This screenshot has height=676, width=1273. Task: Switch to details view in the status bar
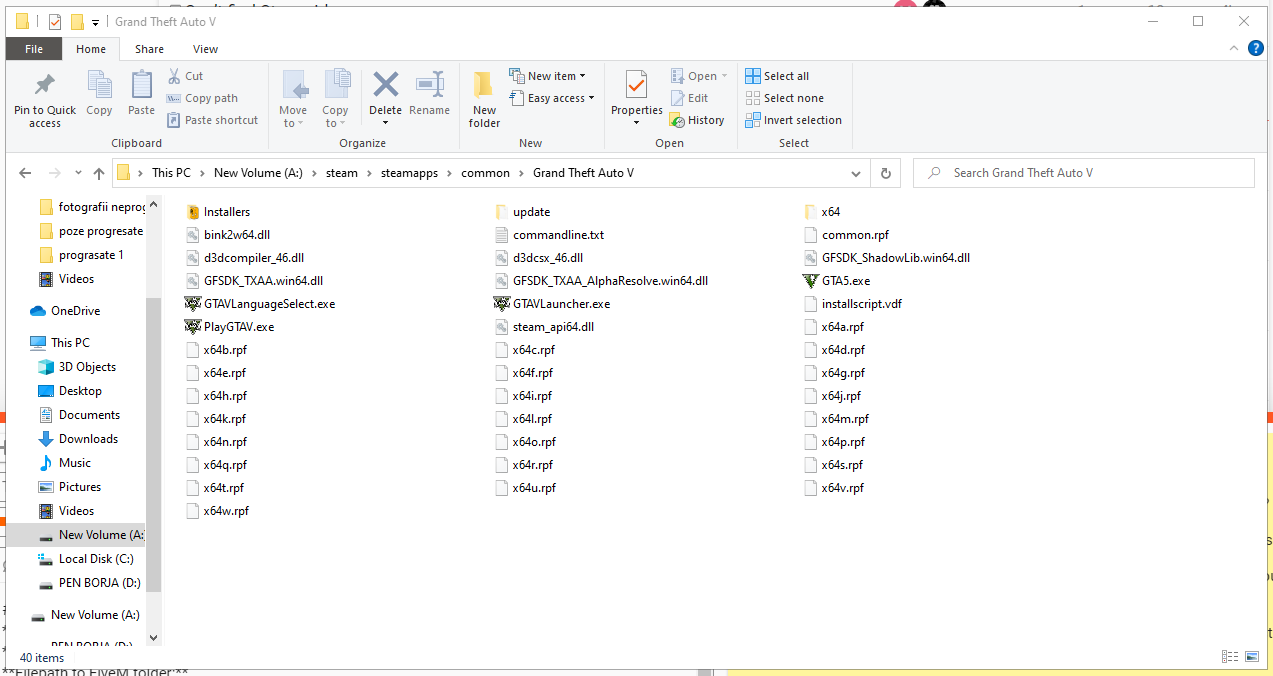tap(1229, 657)
